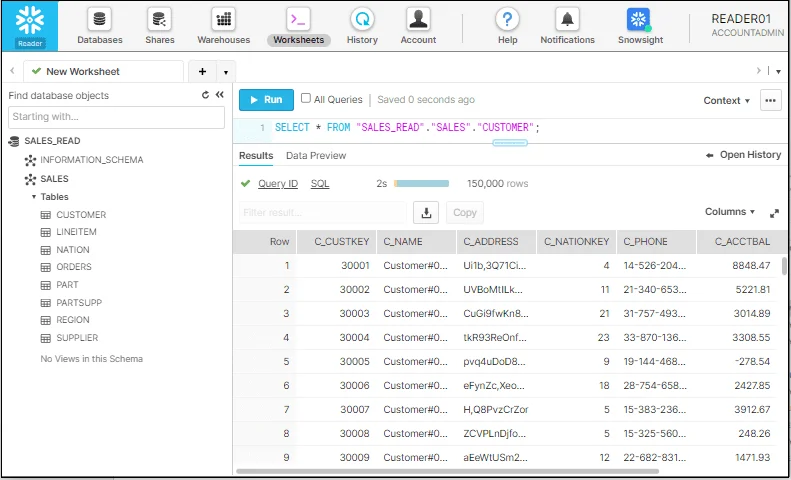Open the Shares page
Image resolution: width=791 pixels, height=480 pixels.
pyautogui.click(x=159, y=27)
